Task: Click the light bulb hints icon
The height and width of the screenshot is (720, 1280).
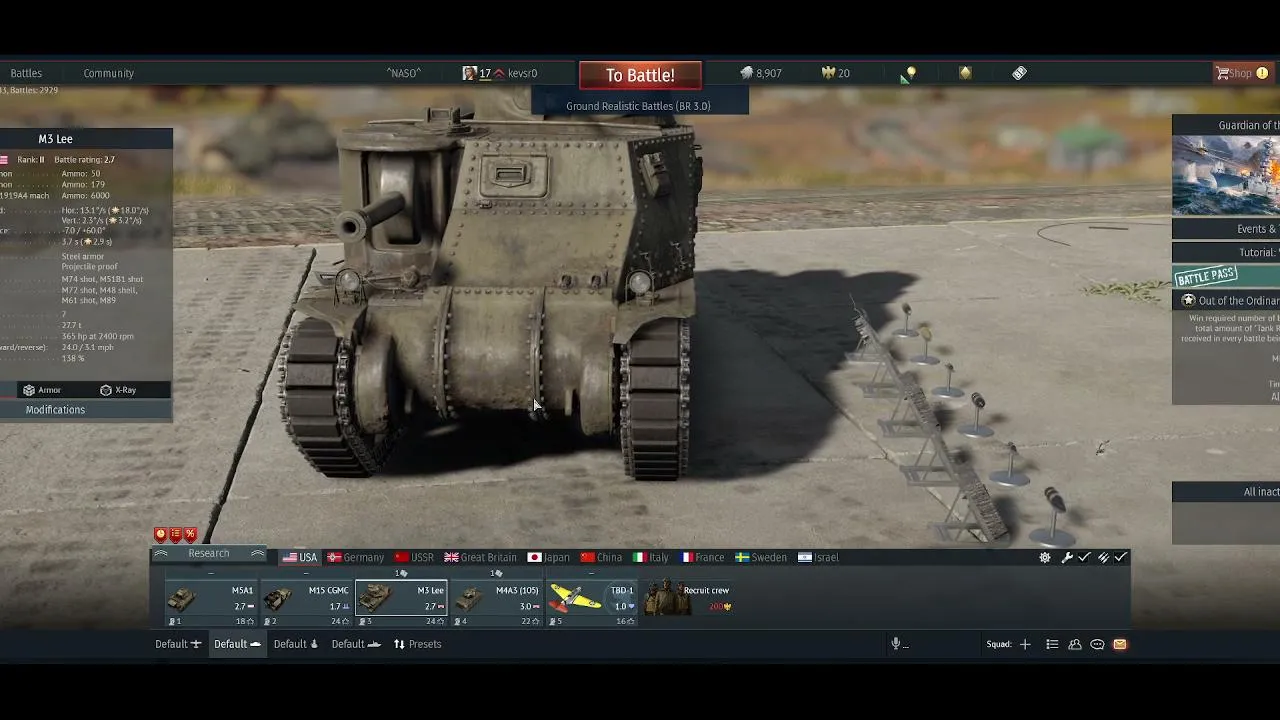Action: tap(910, 73)
